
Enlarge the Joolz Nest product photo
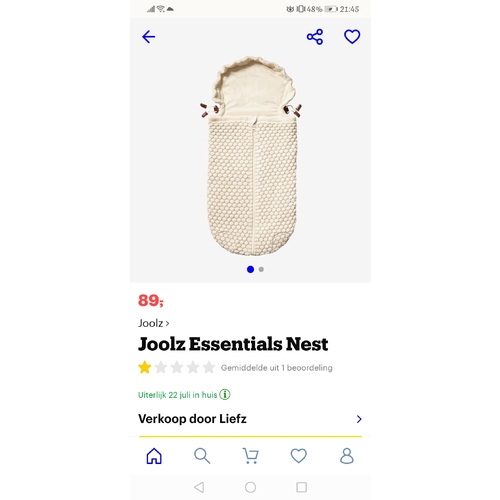click(251, 156)
